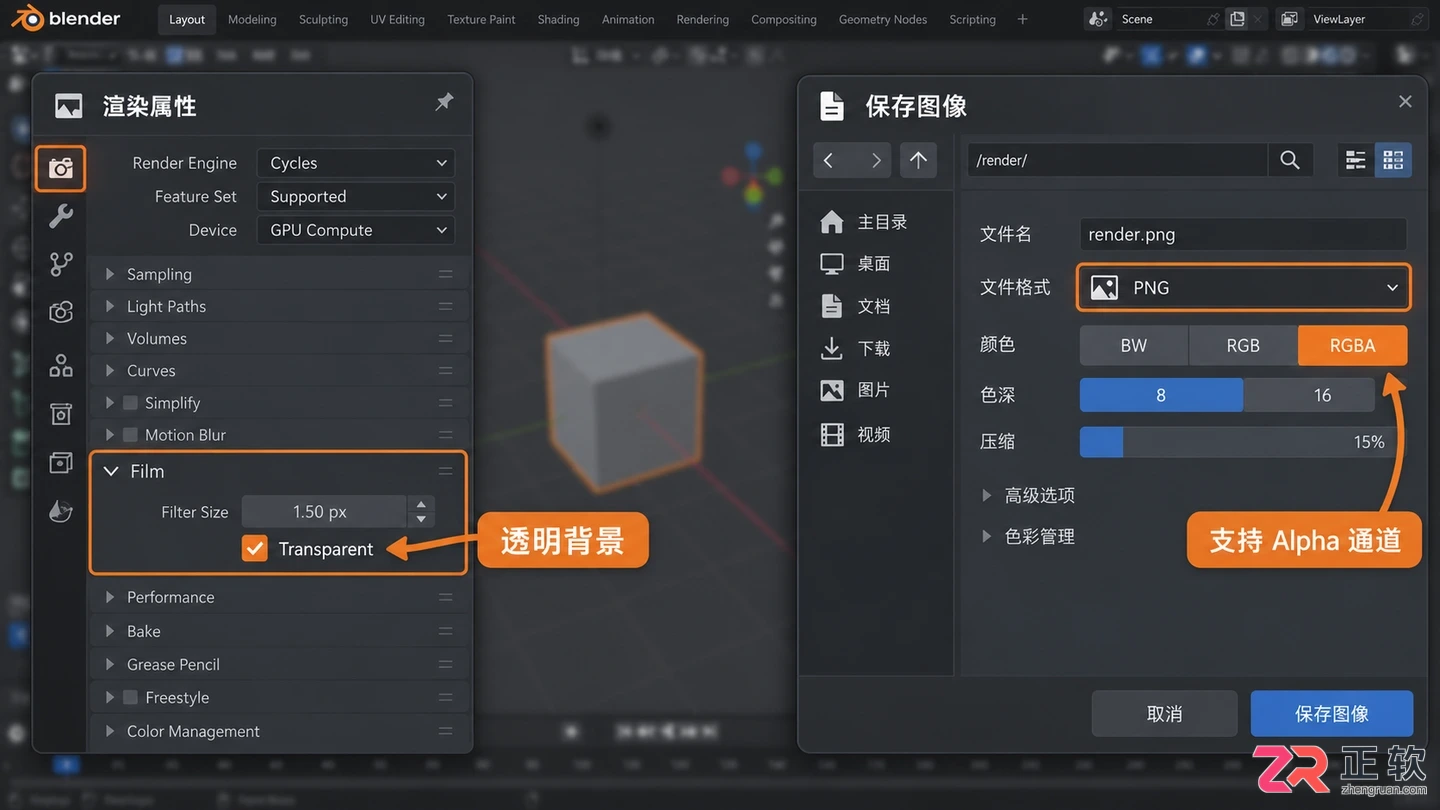Open the Feature Set dropdown
Screen dimensions: 1440x810
coord(356,196)
